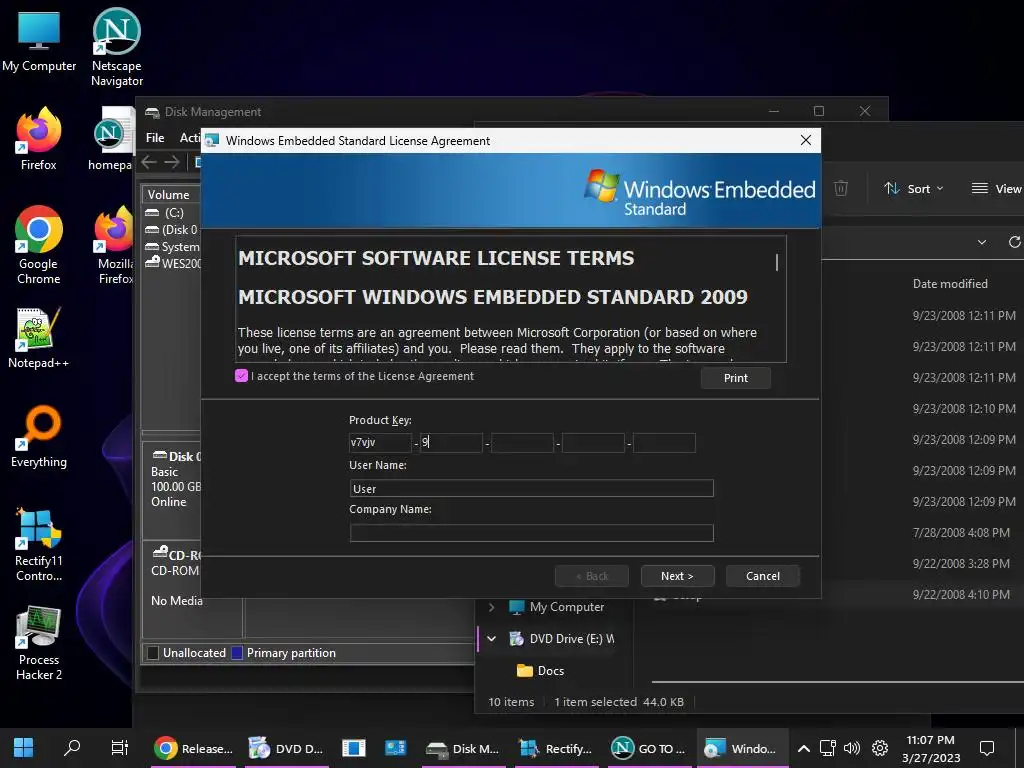Click the refresh icon in File Explorer

(x=1014, y=242)
